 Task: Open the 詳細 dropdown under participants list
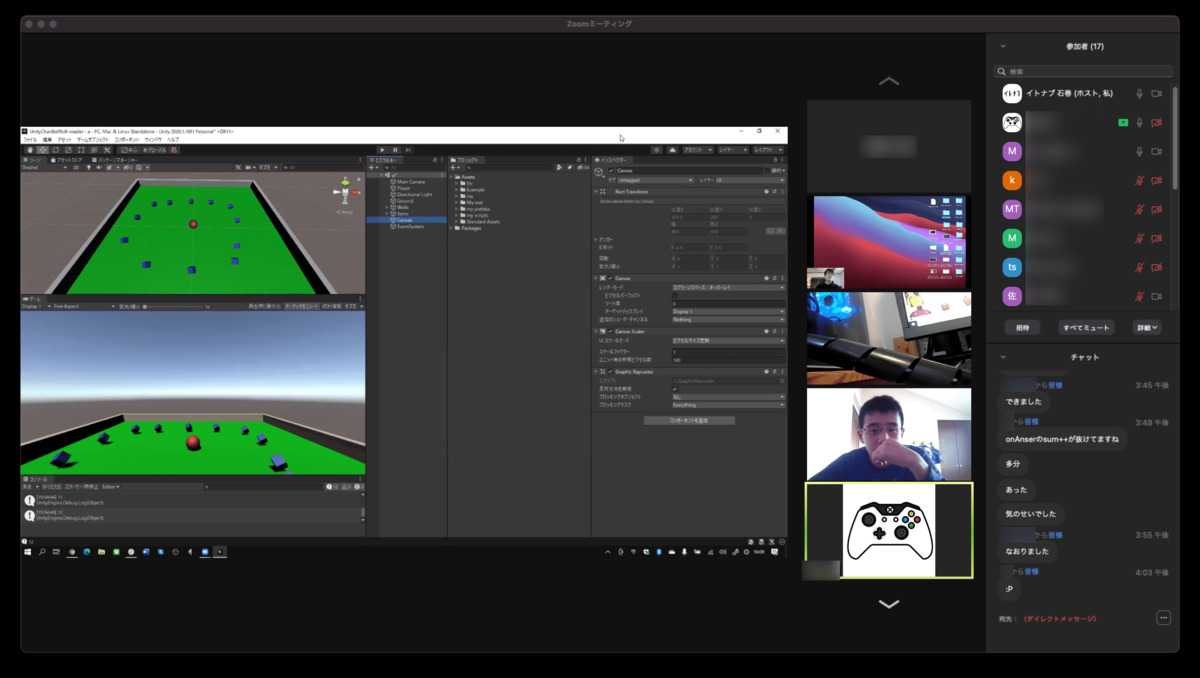tap(1146, 327)
